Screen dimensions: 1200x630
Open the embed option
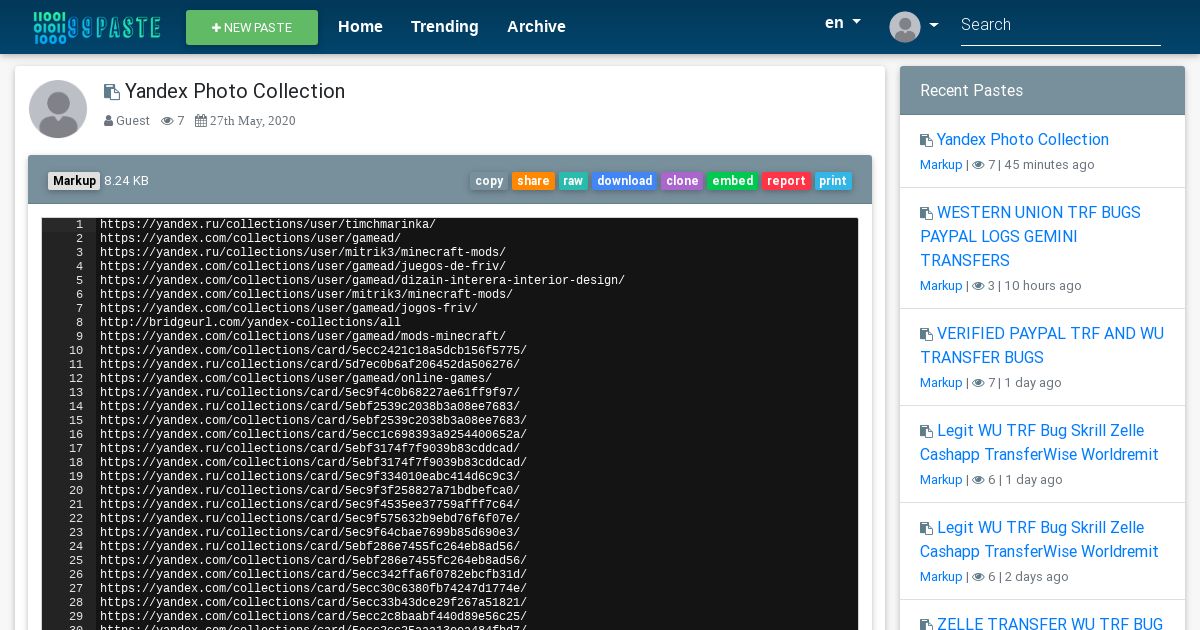(x=733, y=181)
